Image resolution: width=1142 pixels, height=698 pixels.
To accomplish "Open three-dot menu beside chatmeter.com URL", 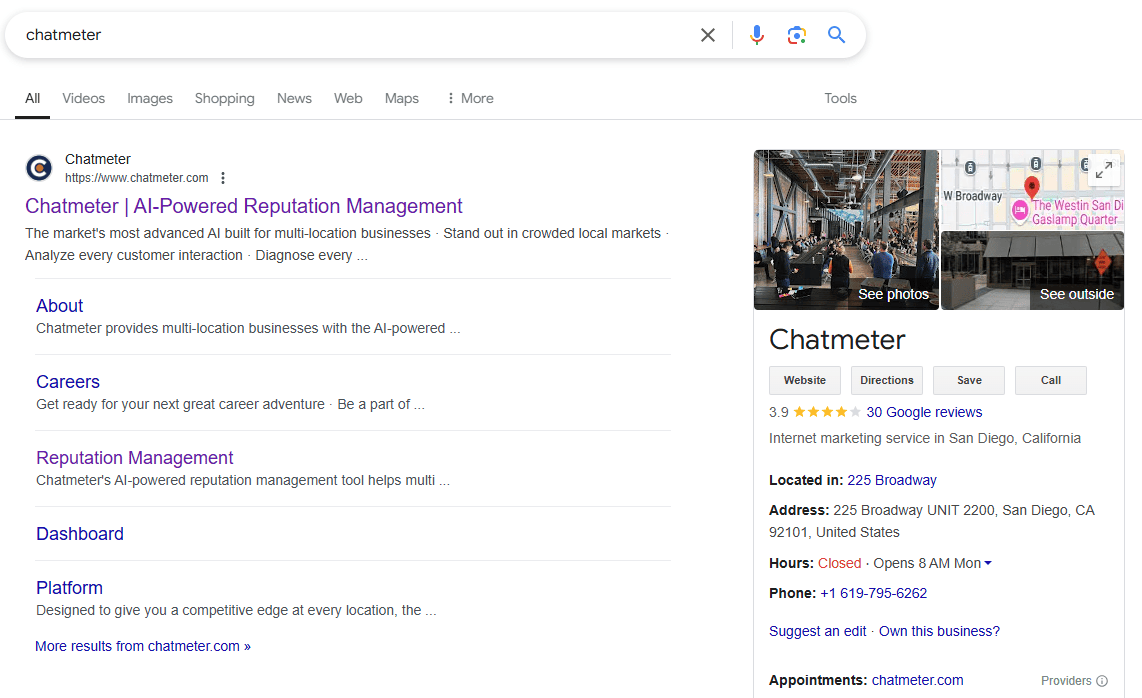I will (x=223, y=178).
